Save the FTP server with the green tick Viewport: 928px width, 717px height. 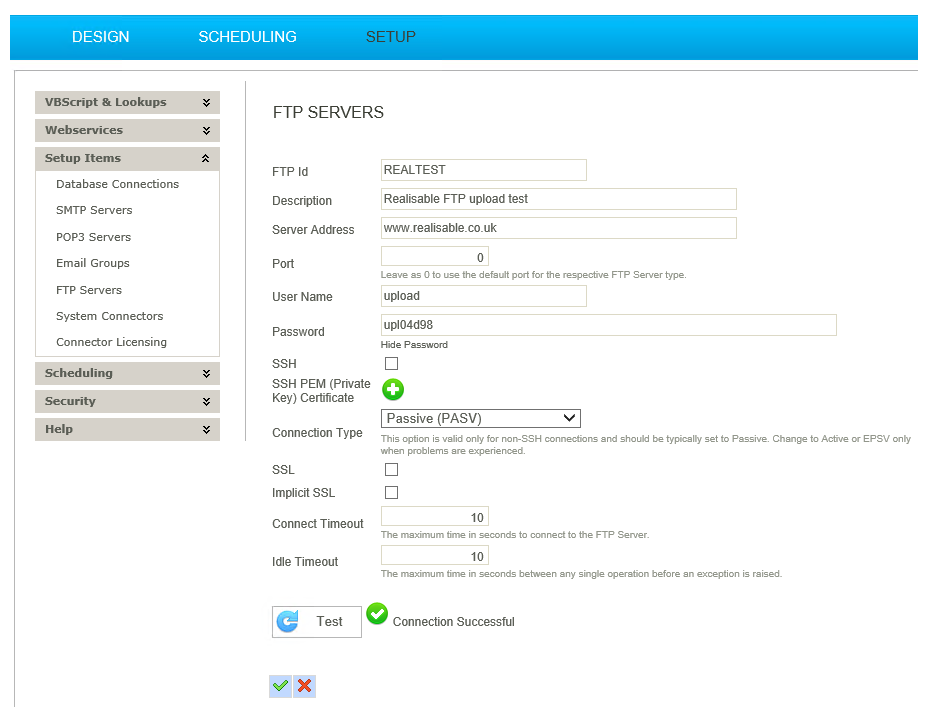pyautogui.click(x=280, y=686)
